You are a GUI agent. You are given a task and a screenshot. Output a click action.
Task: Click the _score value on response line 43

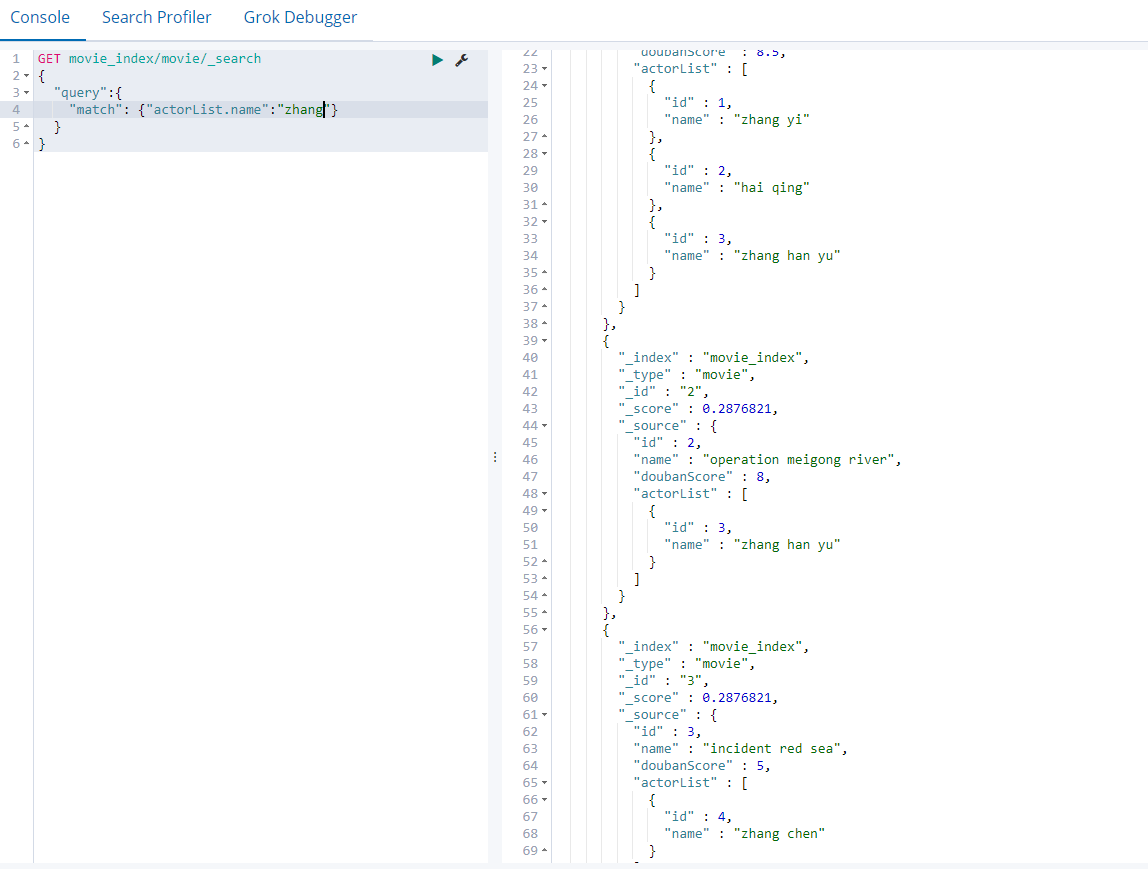737,409
